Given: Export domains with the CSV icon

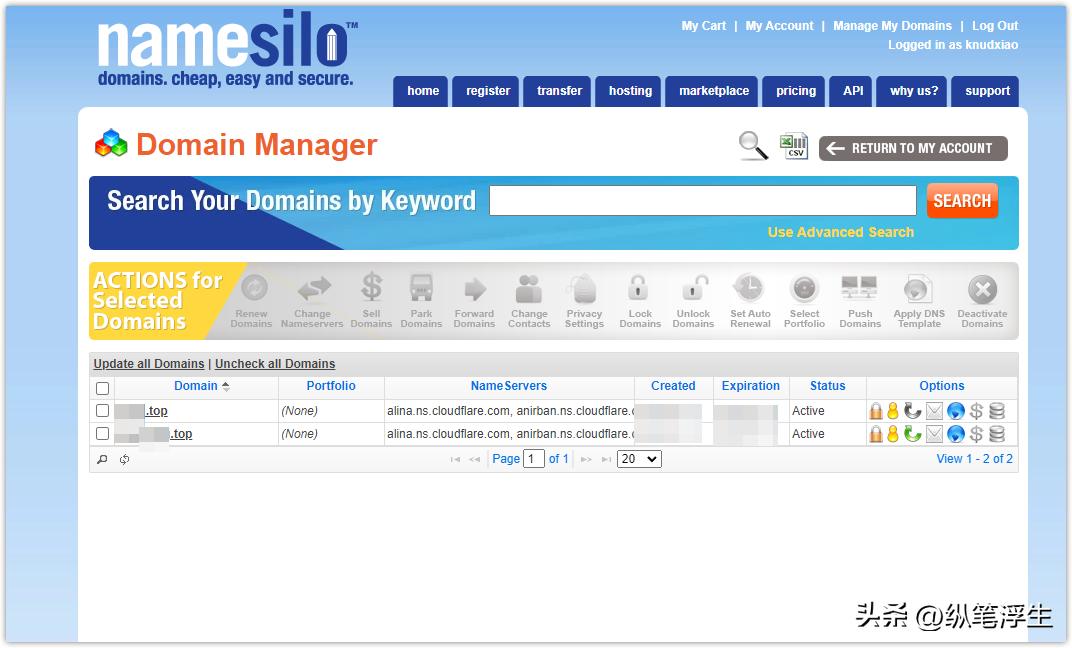Looking at the screenshot, I should click(x=794, y=146).
